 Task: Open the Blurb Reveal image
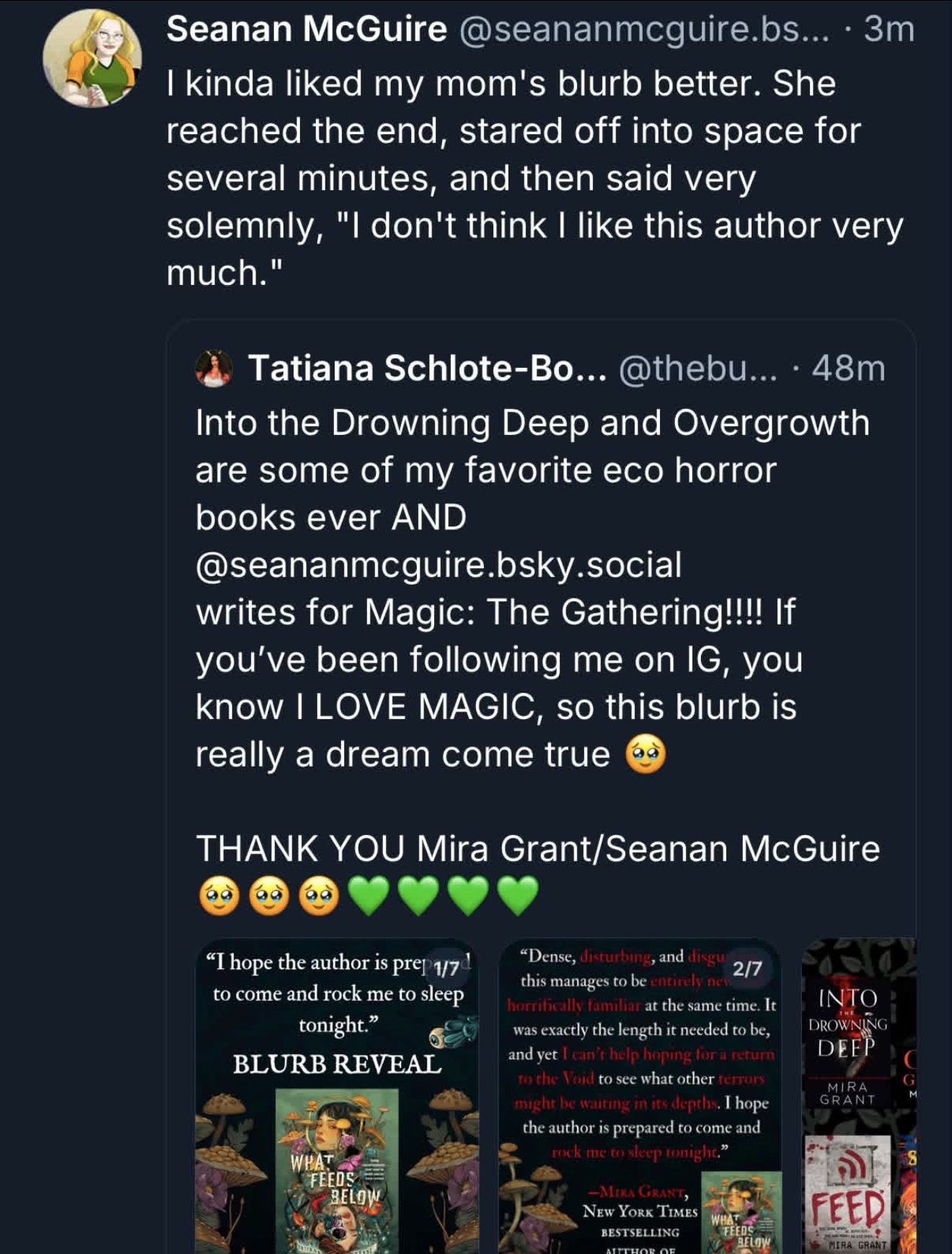337,1095
